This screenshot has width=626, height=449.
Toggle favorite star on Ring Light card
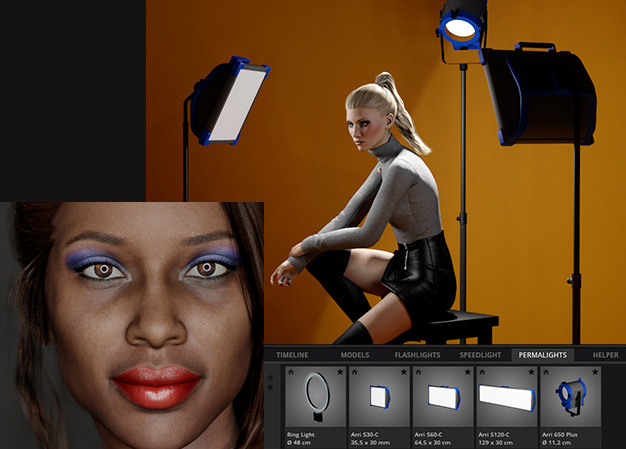[x=340, y=372]
